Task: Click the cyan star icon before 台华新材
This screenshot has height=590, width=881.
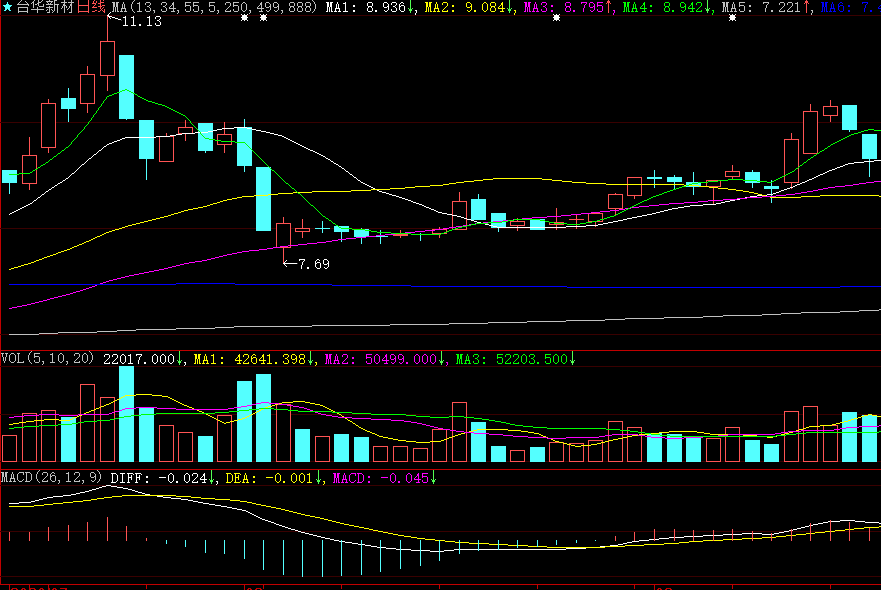Action: click(7, 7)
